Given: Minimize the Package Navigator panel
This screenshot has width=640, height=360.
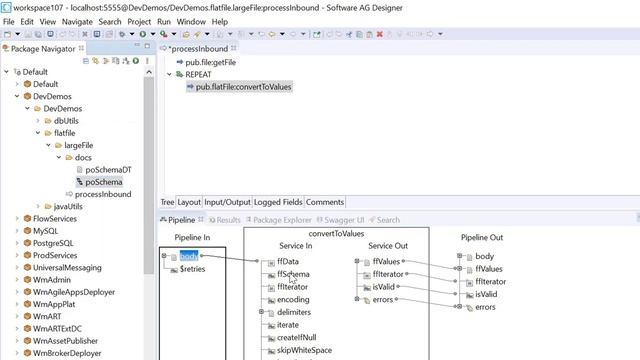Looking at the screenshot, I should pyautogui.click(x=137, y=45).
